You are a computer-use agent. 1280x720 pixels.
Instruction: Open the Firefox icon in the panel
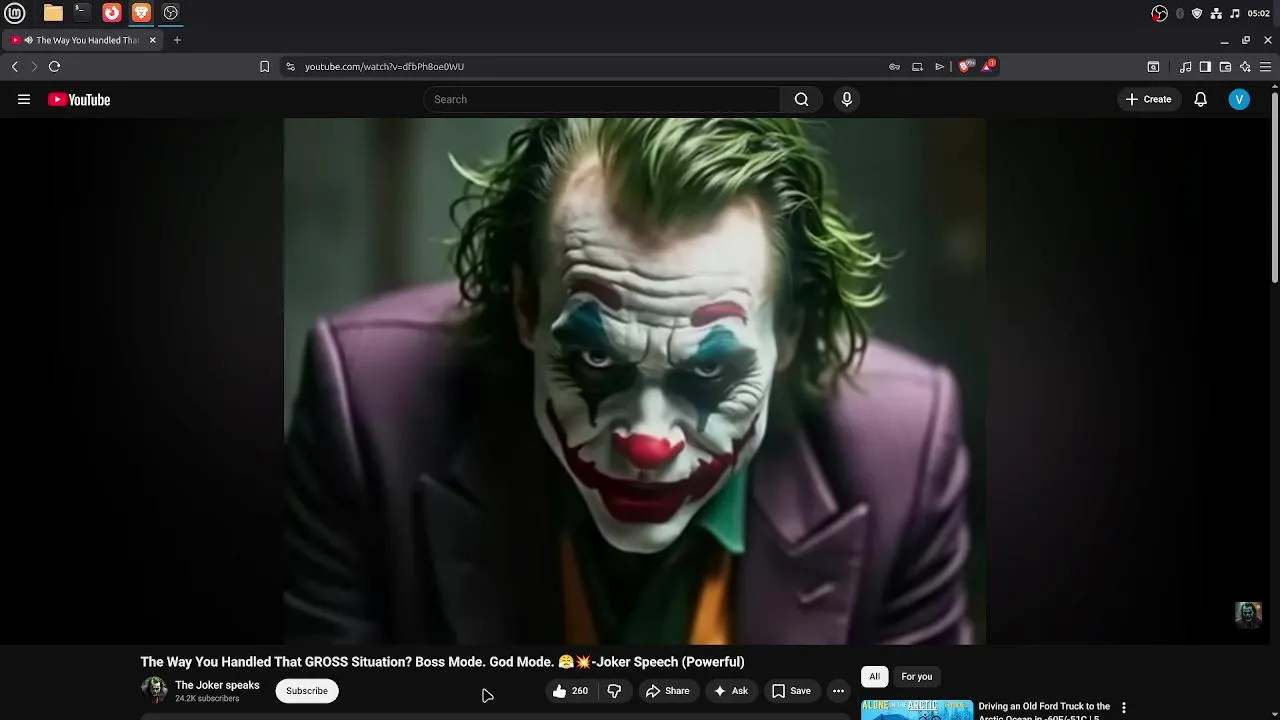coord(112,13)
